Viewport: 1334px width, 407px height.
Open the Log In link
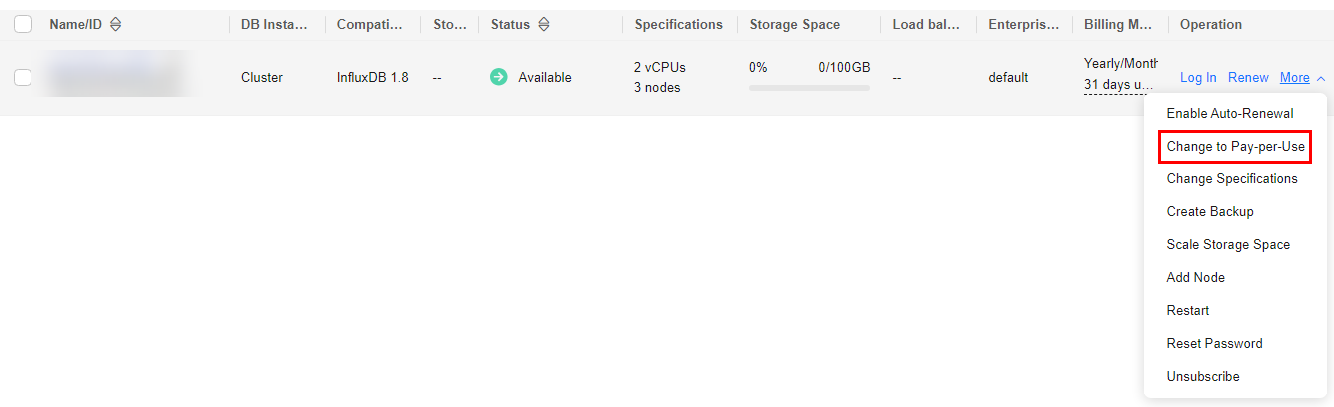[x=1198, y=77]
